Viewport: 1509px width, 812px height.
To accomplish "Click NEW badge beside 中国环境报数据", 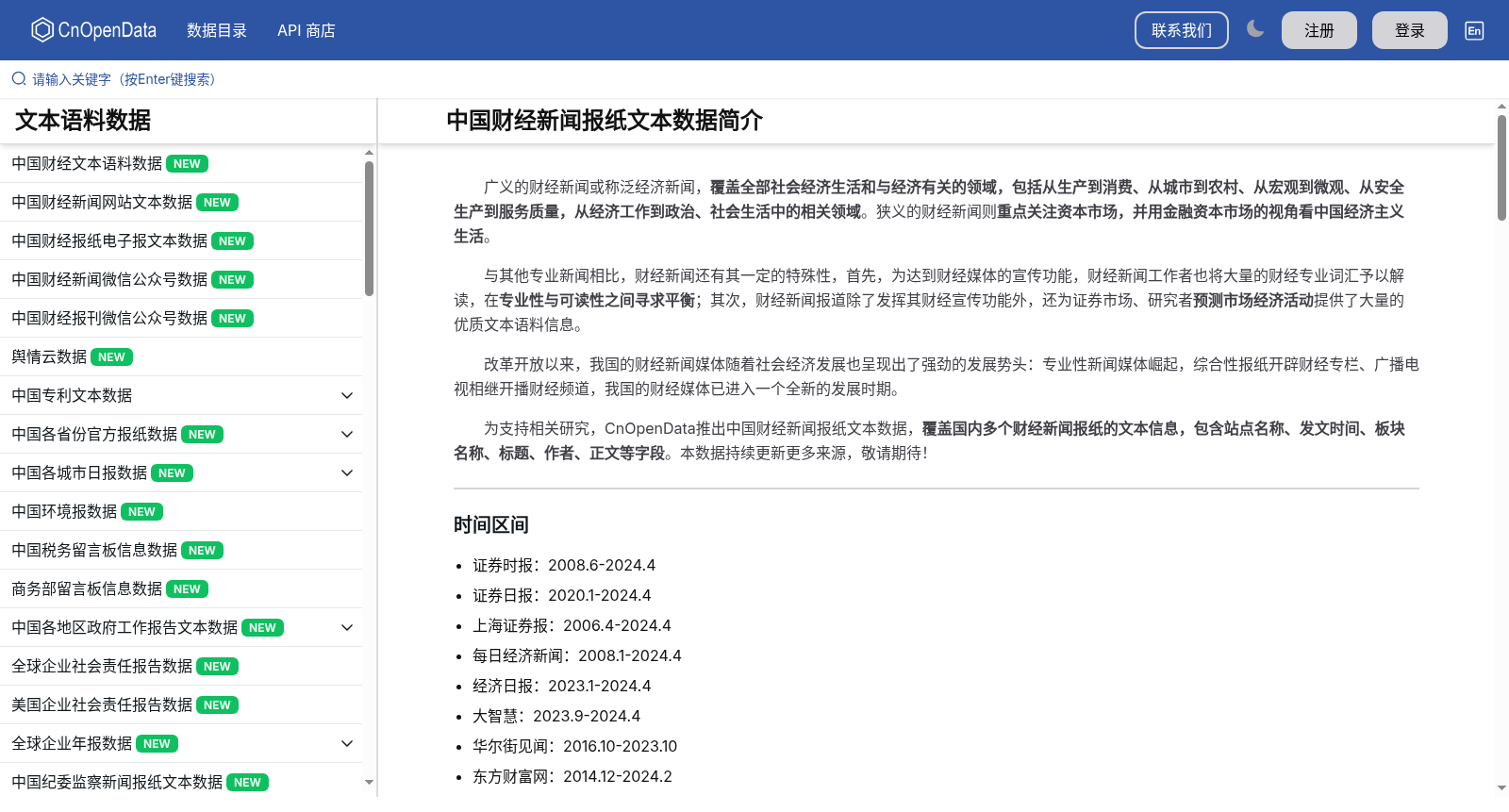I will (x=141, y=511).
